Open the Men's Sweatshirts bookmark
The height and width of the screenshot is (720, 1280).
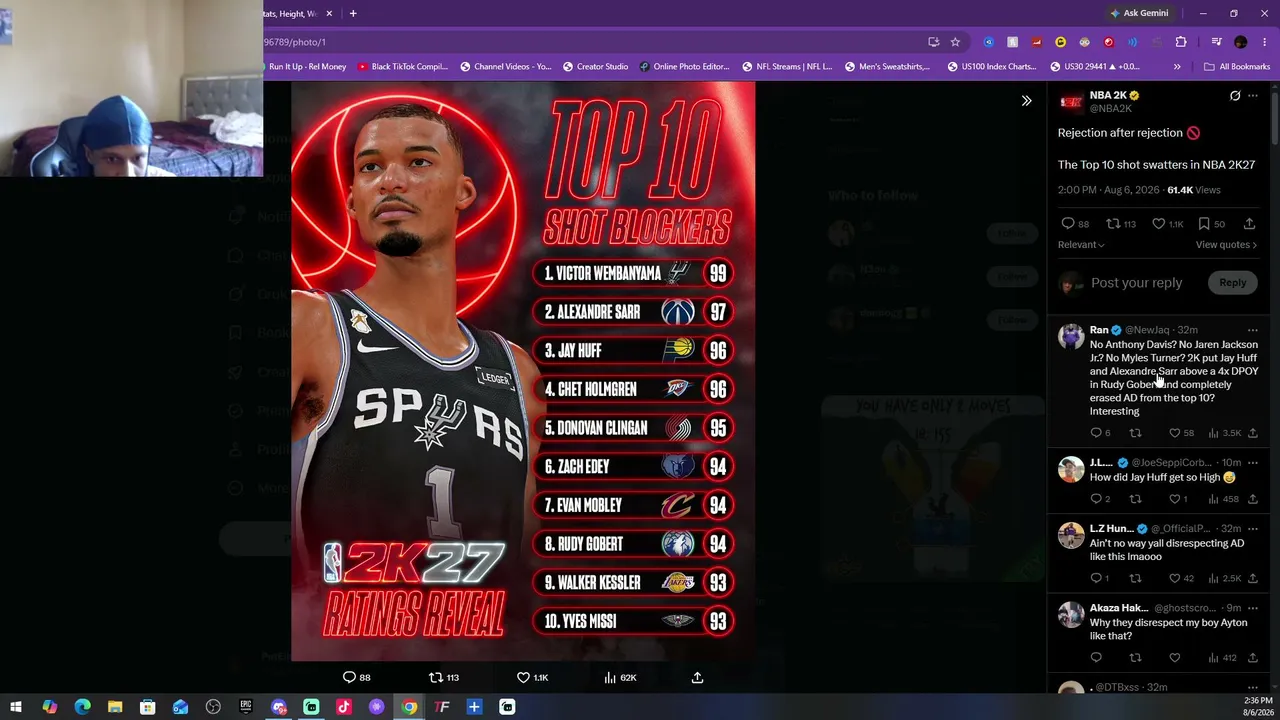(x=887, y=67)
